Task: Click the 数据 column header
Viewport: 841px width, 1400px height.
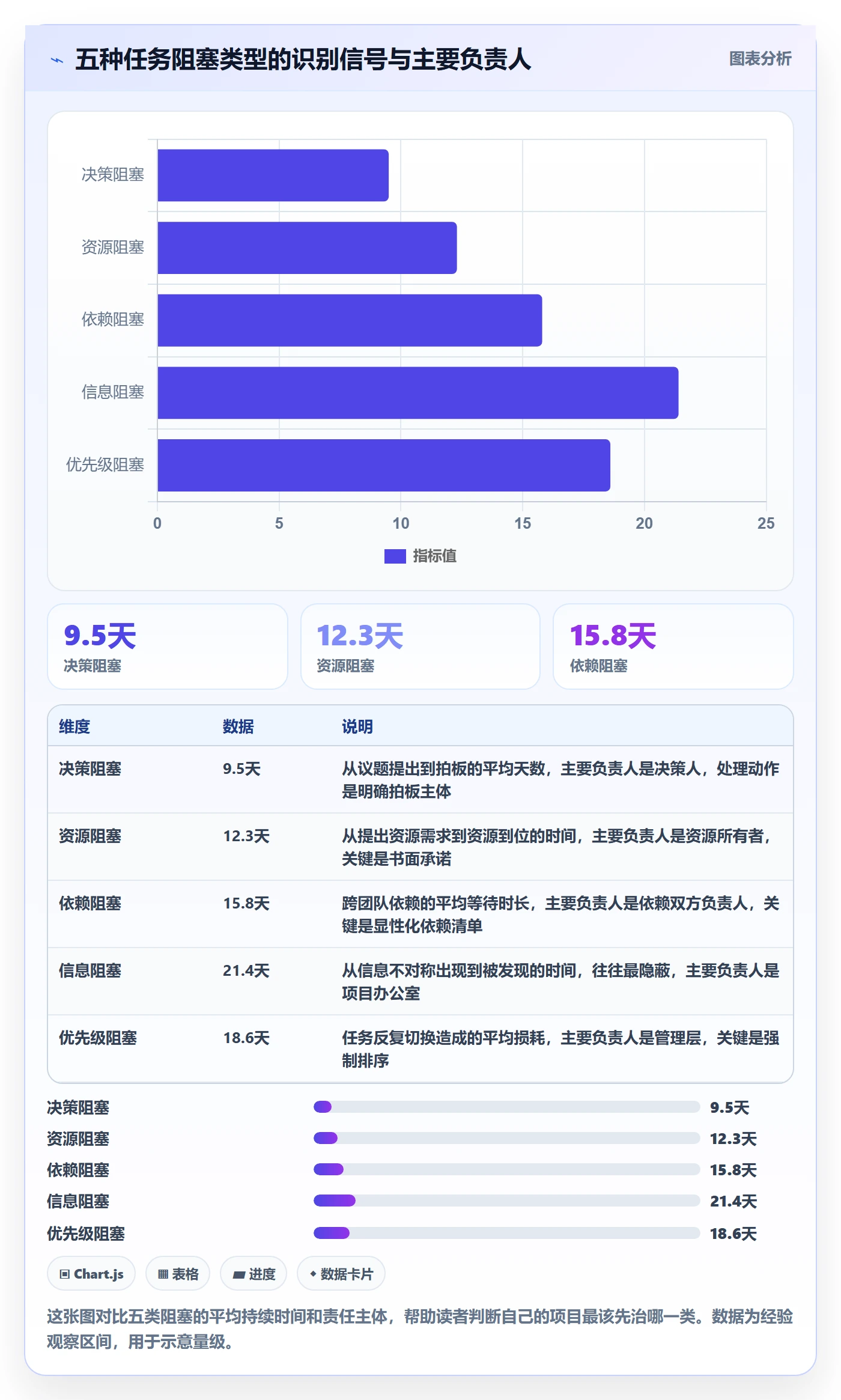Action: point(238,726)
